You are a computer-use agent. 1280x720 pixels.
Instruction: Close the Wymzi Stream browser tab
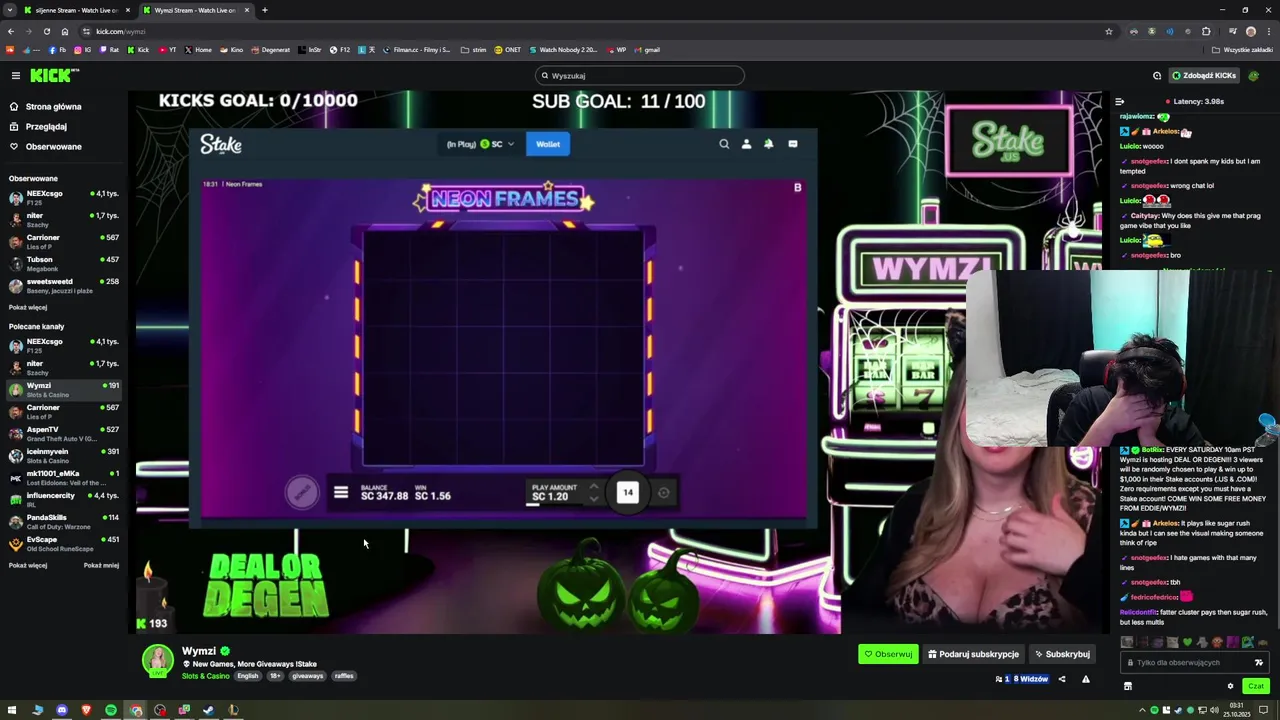[x=246, y=10]
